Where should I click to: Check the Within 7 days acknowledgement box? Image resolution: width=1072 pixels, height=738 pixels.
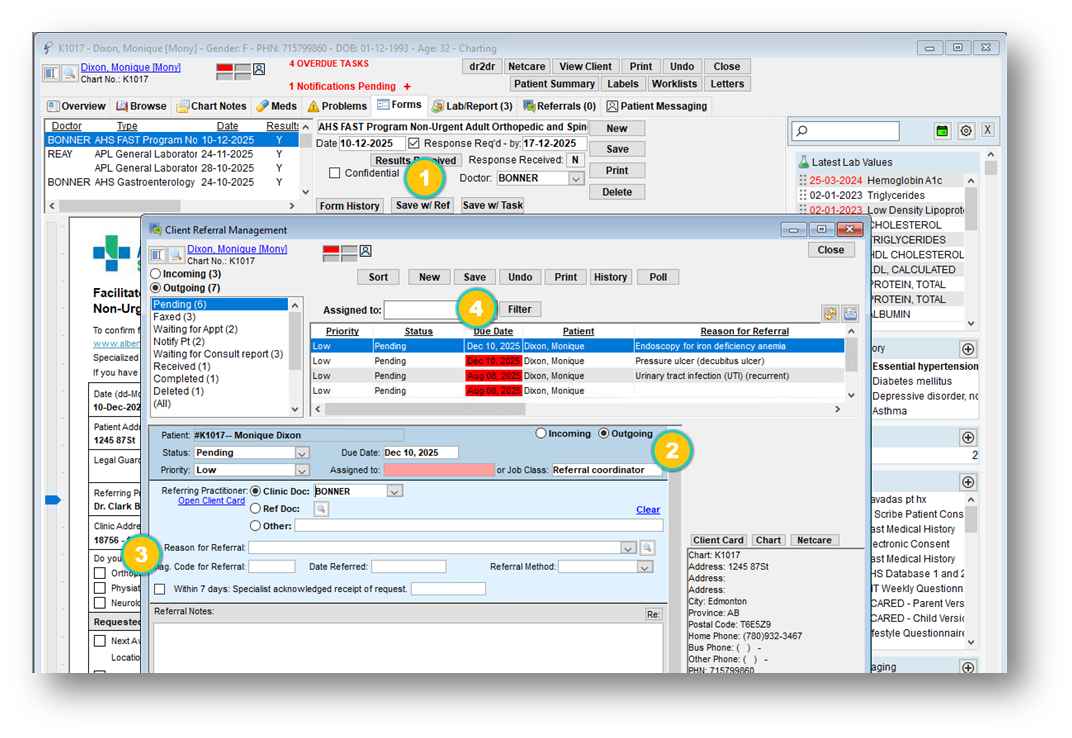(160, 589)
